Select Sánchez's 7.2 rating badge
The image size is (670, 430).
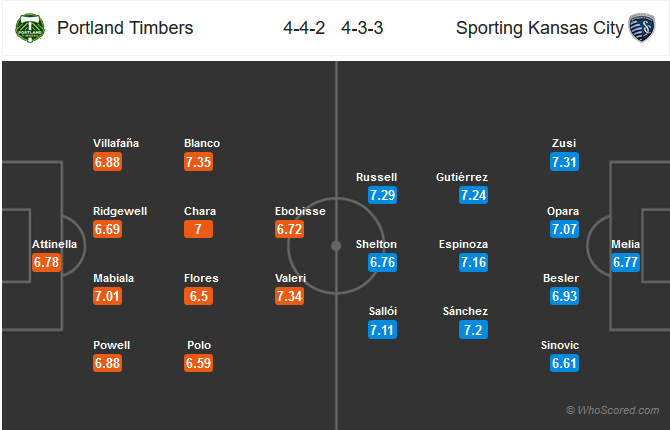(473, 330)
